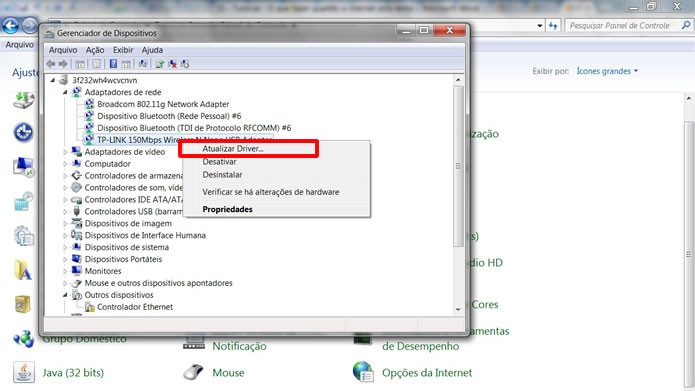Open Mouse icon in Control Panel
695x391 pixels.
pyautogui.click(x=194, y=372)
